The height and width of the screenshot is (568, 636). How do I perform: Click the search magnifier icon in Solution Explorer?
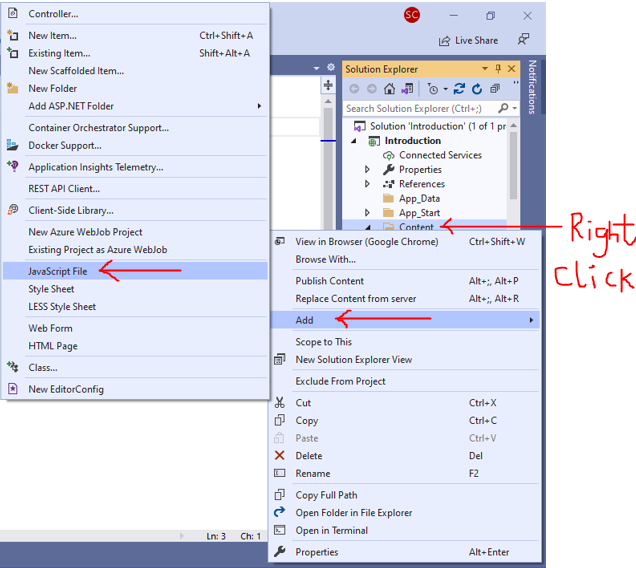pyautogui.click(x=503, y=108)
